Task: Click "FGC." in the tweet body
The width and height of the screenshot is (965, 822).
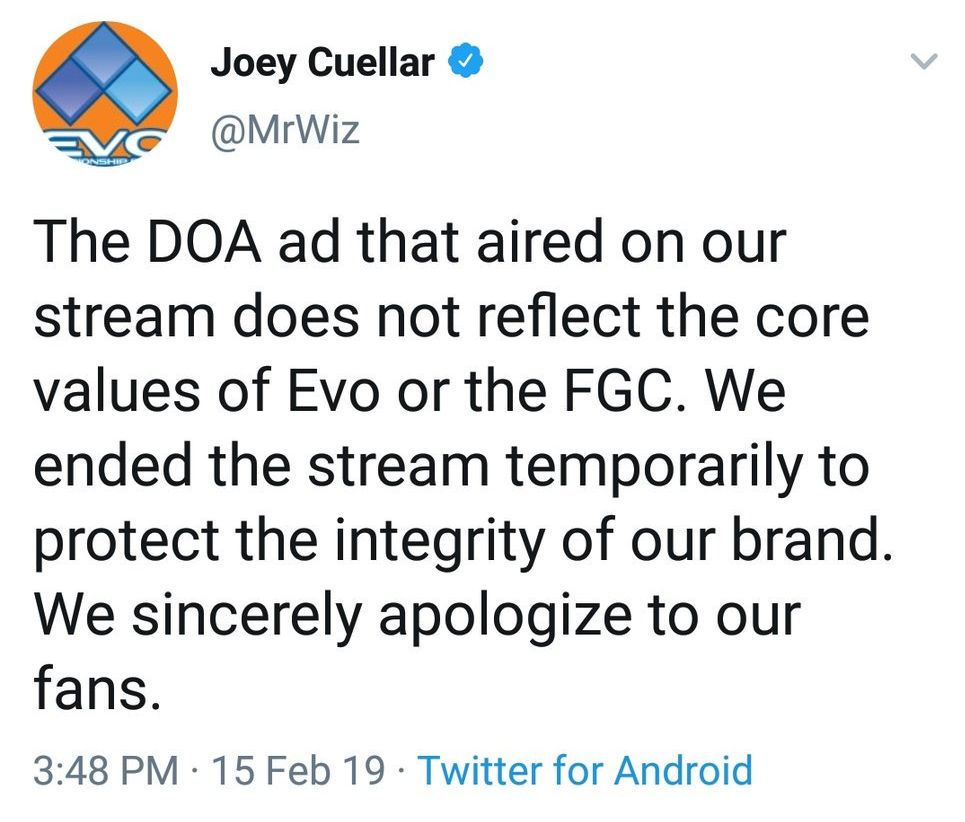Action: coord(629,391)
